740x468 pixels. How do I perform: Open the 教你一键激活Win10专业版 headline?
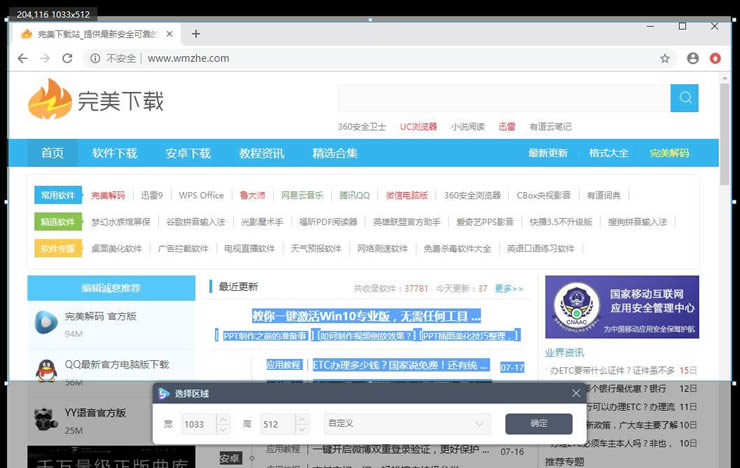pyautogui.click(x=366, y=316)
